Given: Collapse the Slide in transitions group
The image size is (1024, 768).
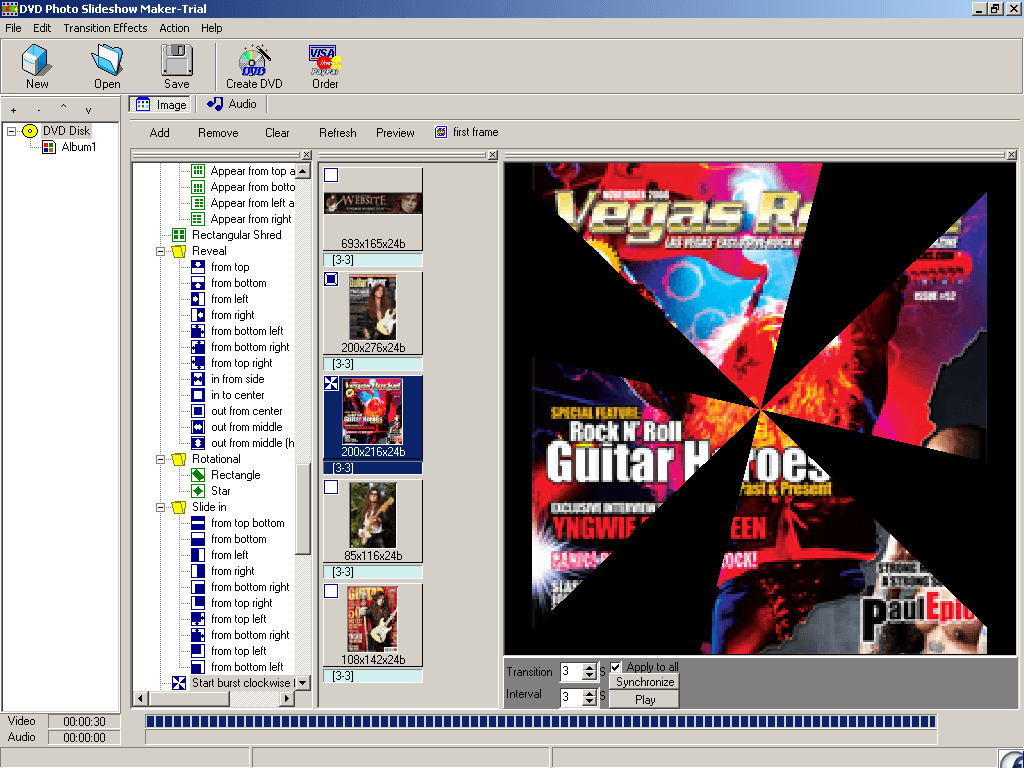Looking at the screenshot, I should [158, 507].
